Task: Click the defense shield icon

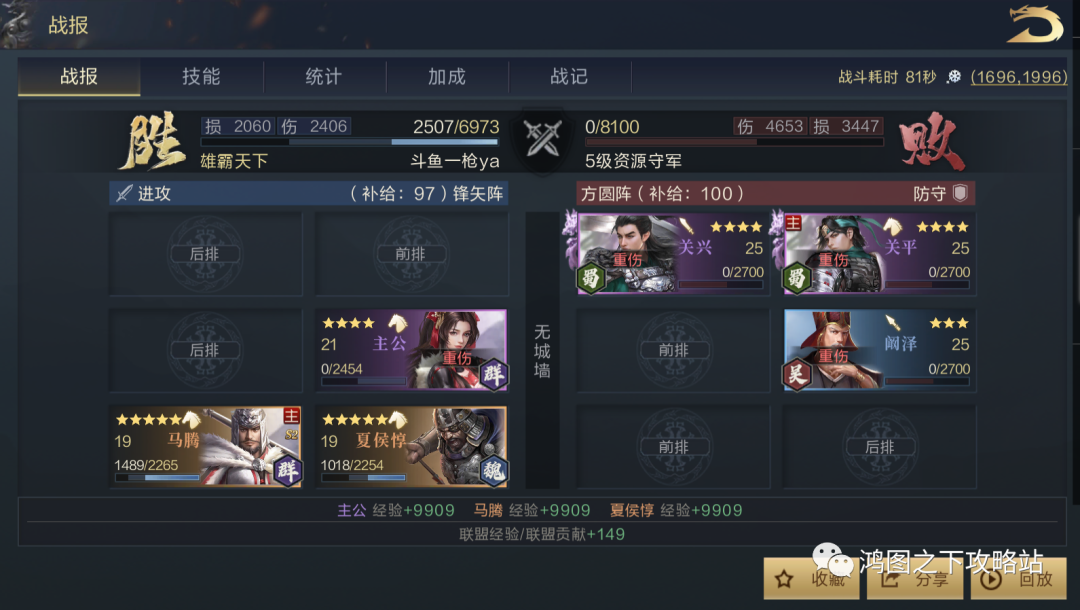Action: (x=960, y=193)
